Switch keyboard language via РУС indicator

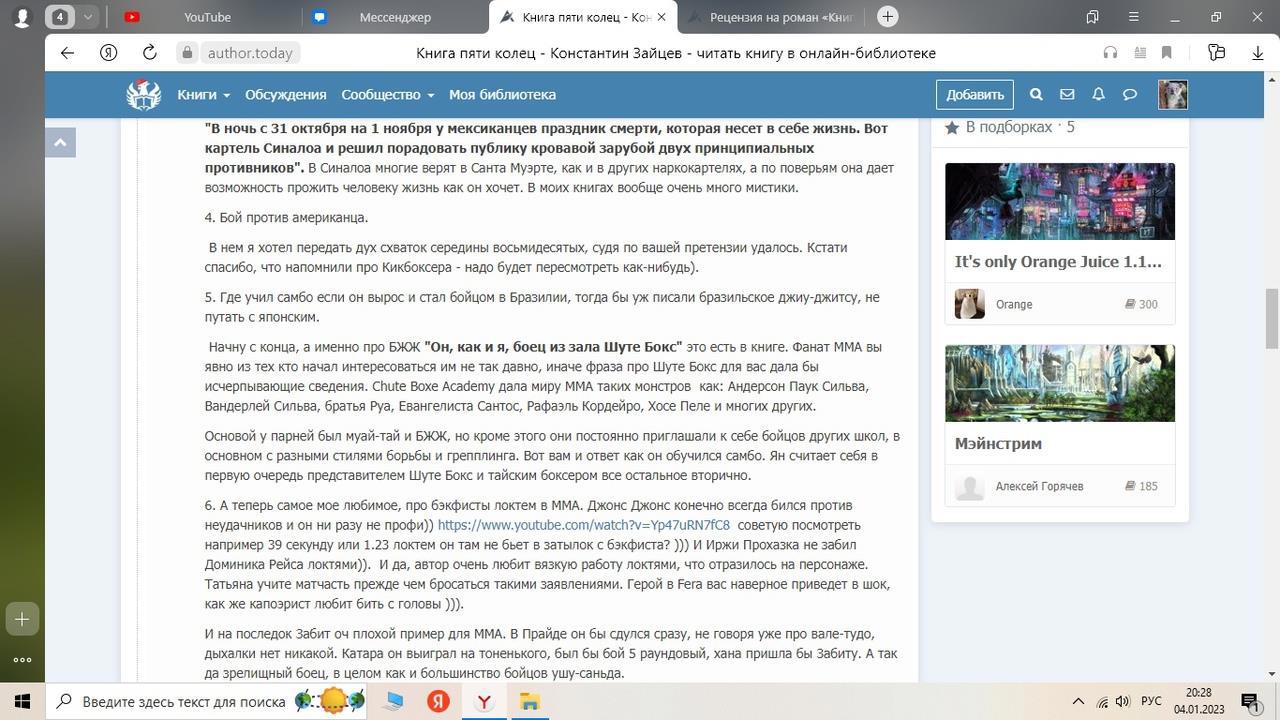click(x=1152, y=702)
